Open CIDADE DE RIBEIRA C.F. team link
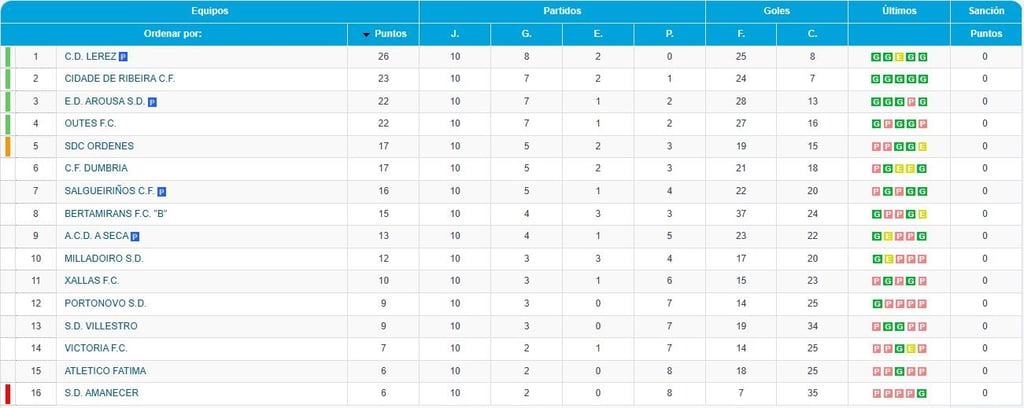 [x=120, y=79]
